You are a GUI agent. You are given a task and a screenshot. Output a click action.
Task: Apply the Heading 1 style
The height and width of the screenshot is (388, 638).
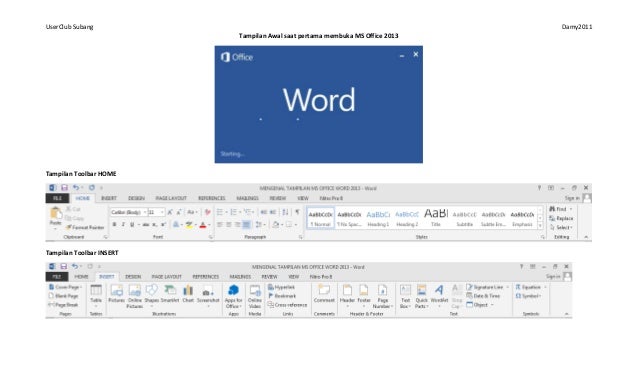coord(378,218)
